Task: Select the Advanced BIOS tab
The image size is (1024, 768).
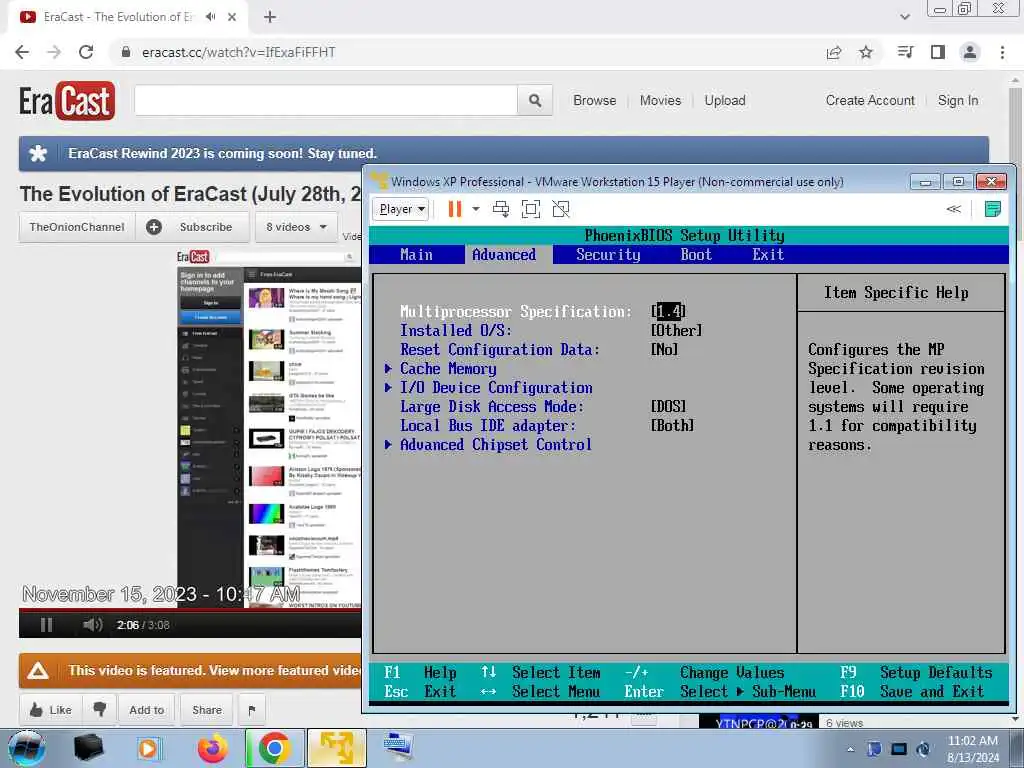Action: [x=504, y=255]
